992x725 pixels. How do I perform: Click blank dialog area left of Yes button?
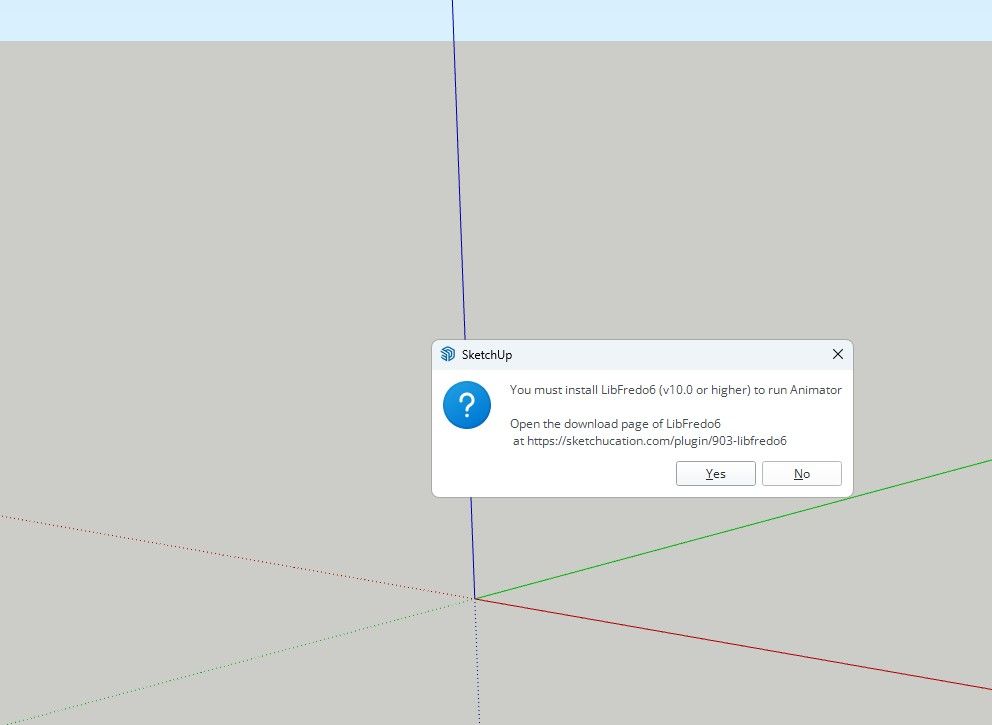(x=560, y=474)
